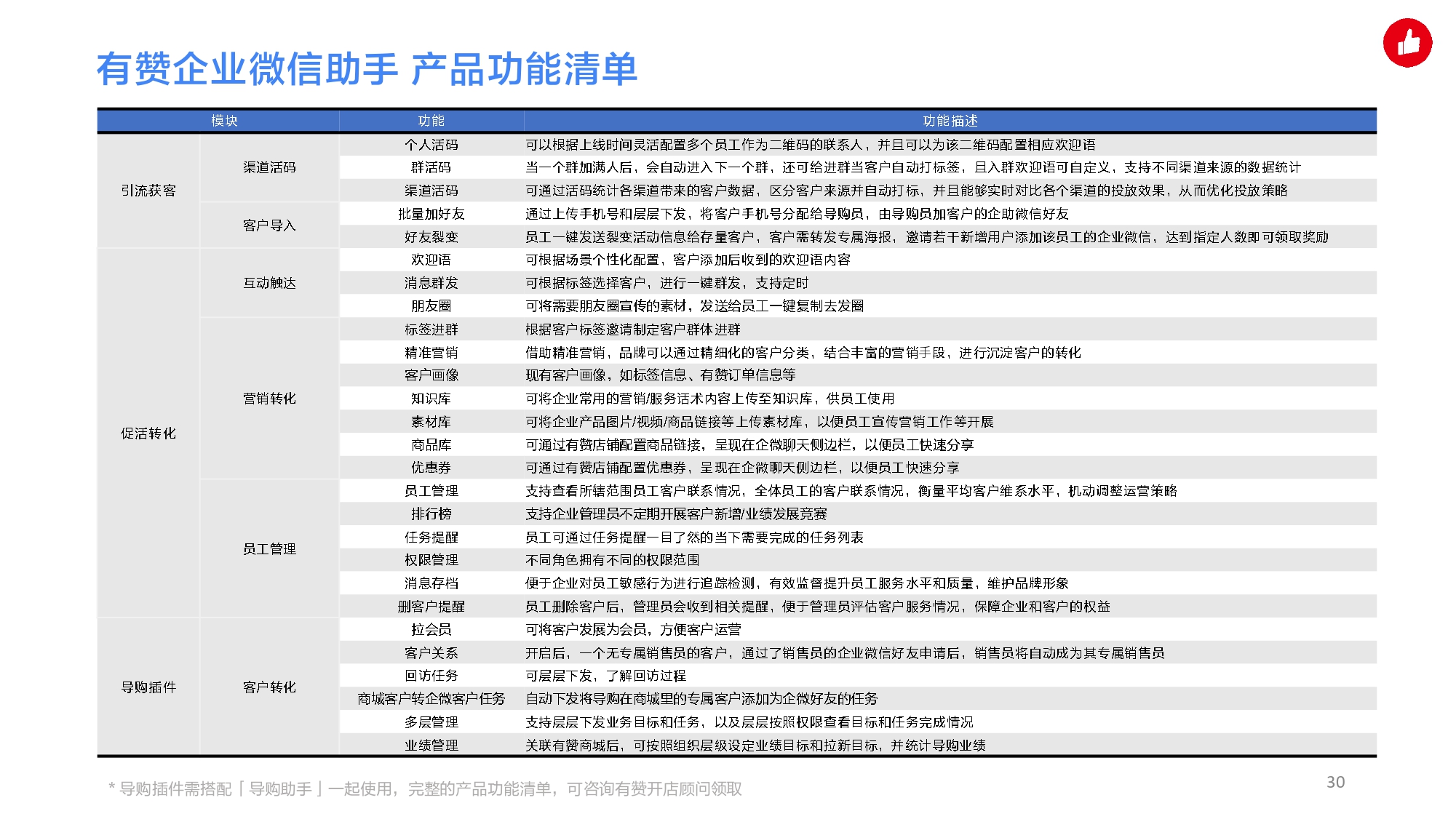Click the 功能 column header
1456x819 pixels.
click(x=431, y=121)
